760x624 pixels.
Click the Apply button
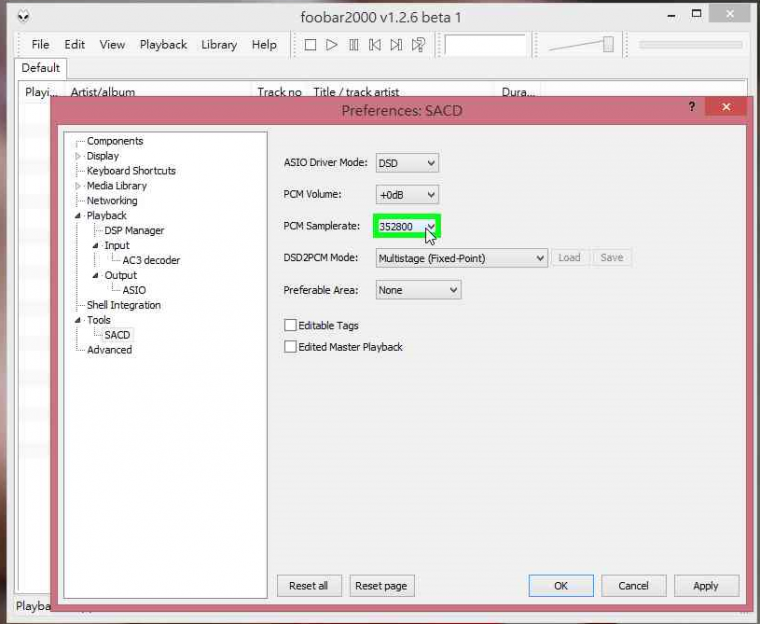coord(706,586)
